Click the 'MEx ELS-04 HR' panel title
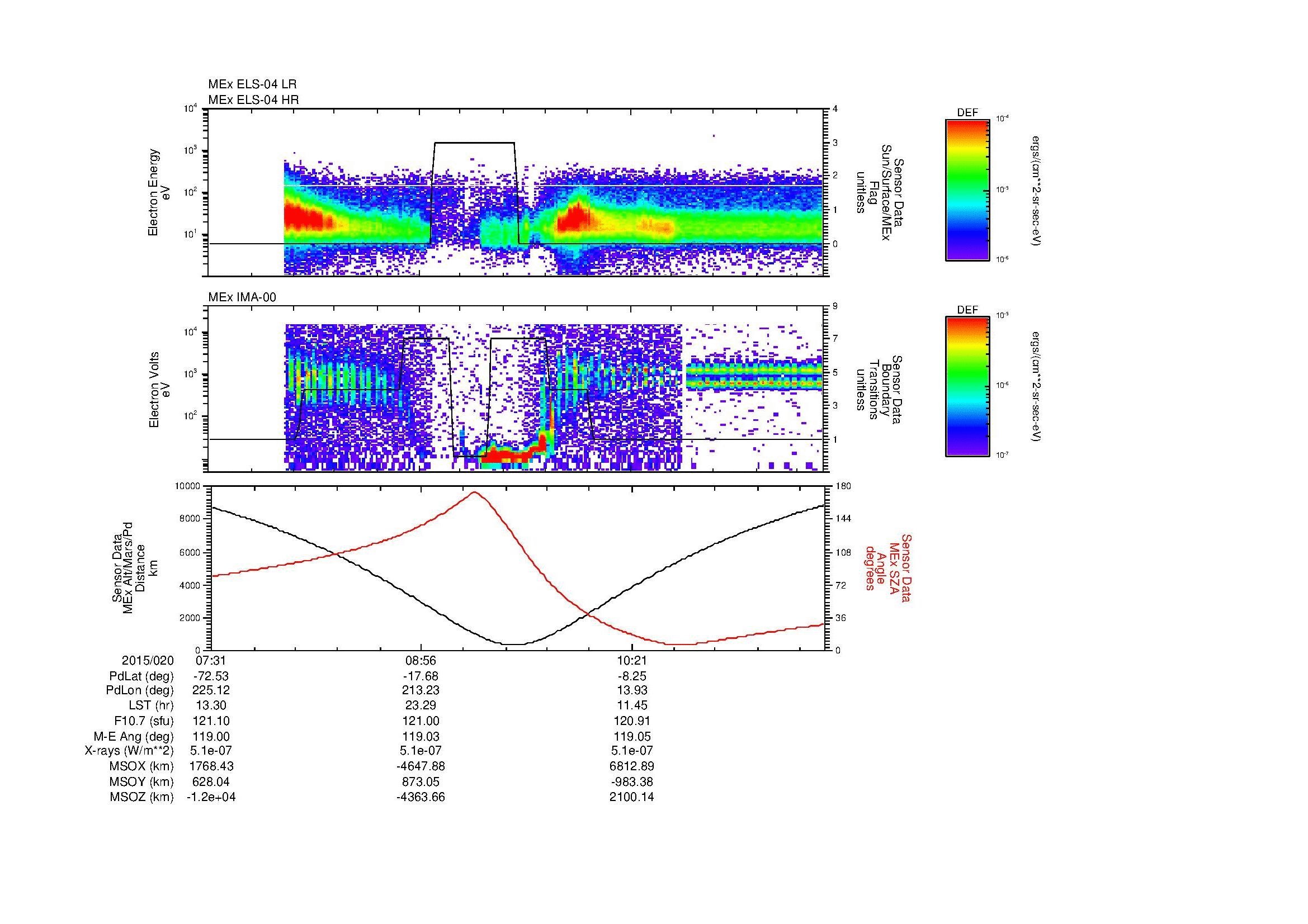This screenshot has width=1308, height=924. click(x=253, y=99)
